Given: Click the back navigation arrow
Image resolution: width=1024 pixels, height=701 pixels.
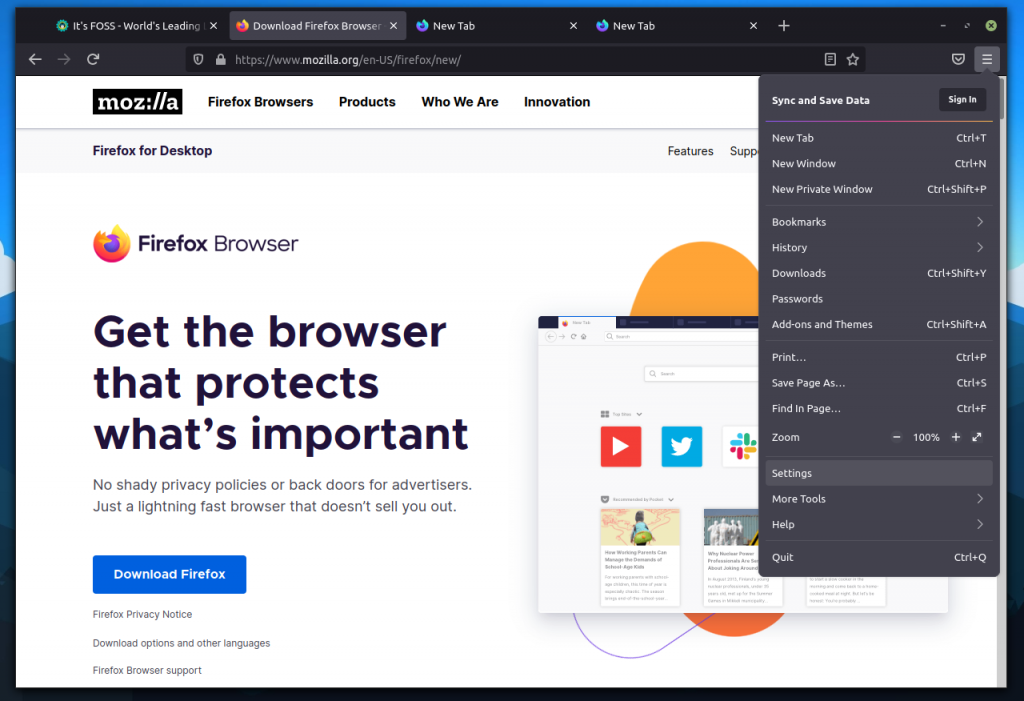Looking at the screenshot, I should pyautogui.click(x=35, y=60).
